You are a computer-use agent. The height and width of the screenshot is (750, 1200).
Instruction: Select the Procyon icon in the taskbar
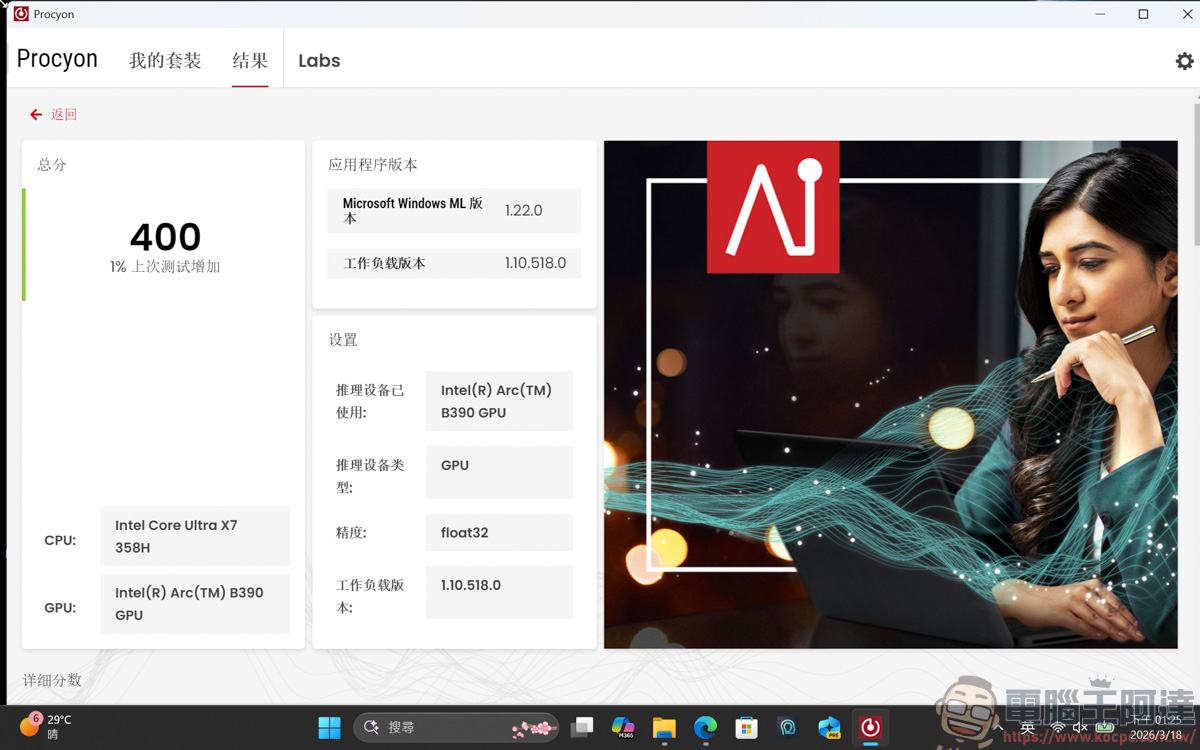click(x=869, y=728)
